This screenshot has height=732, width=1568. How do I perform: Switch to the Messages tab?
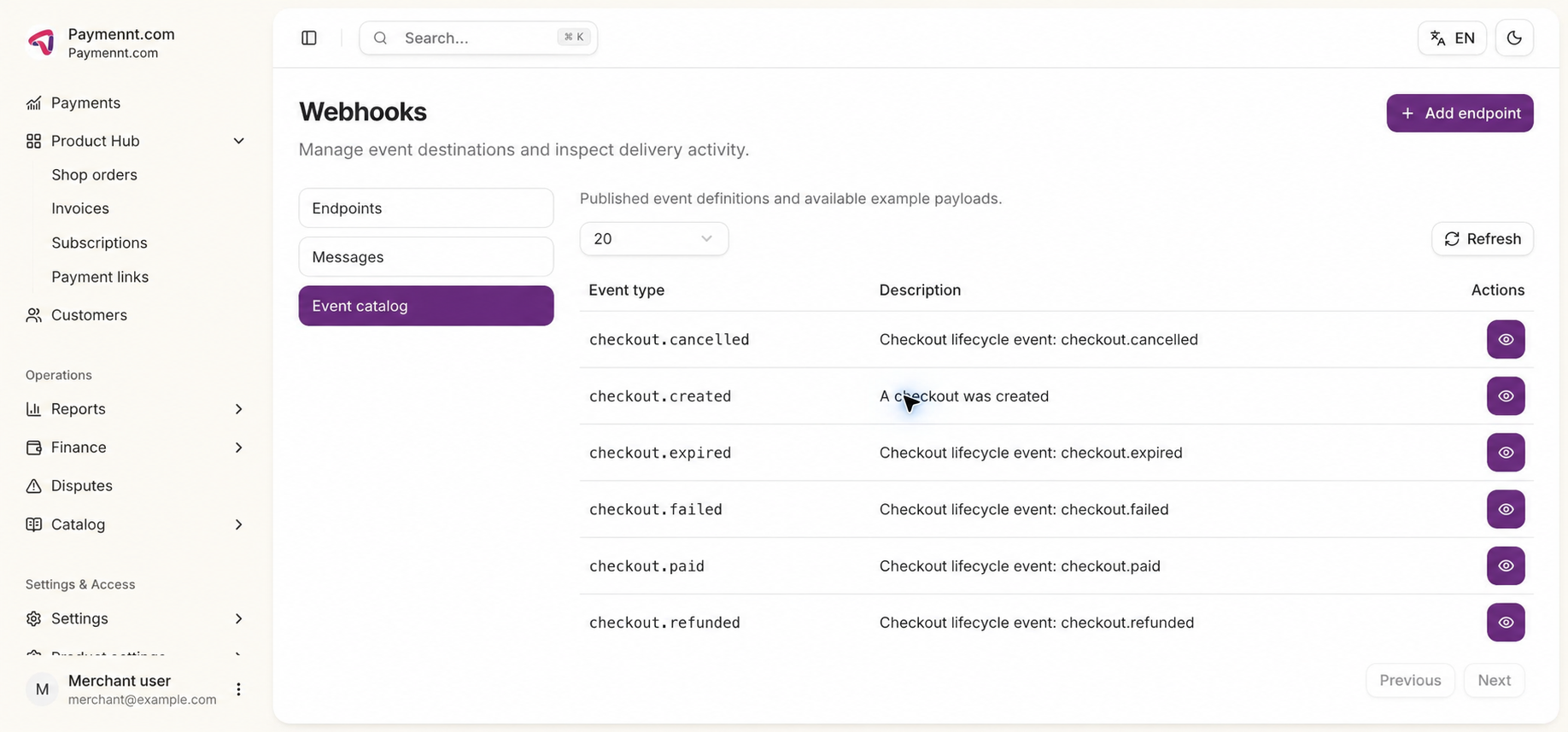click(426, 257)
